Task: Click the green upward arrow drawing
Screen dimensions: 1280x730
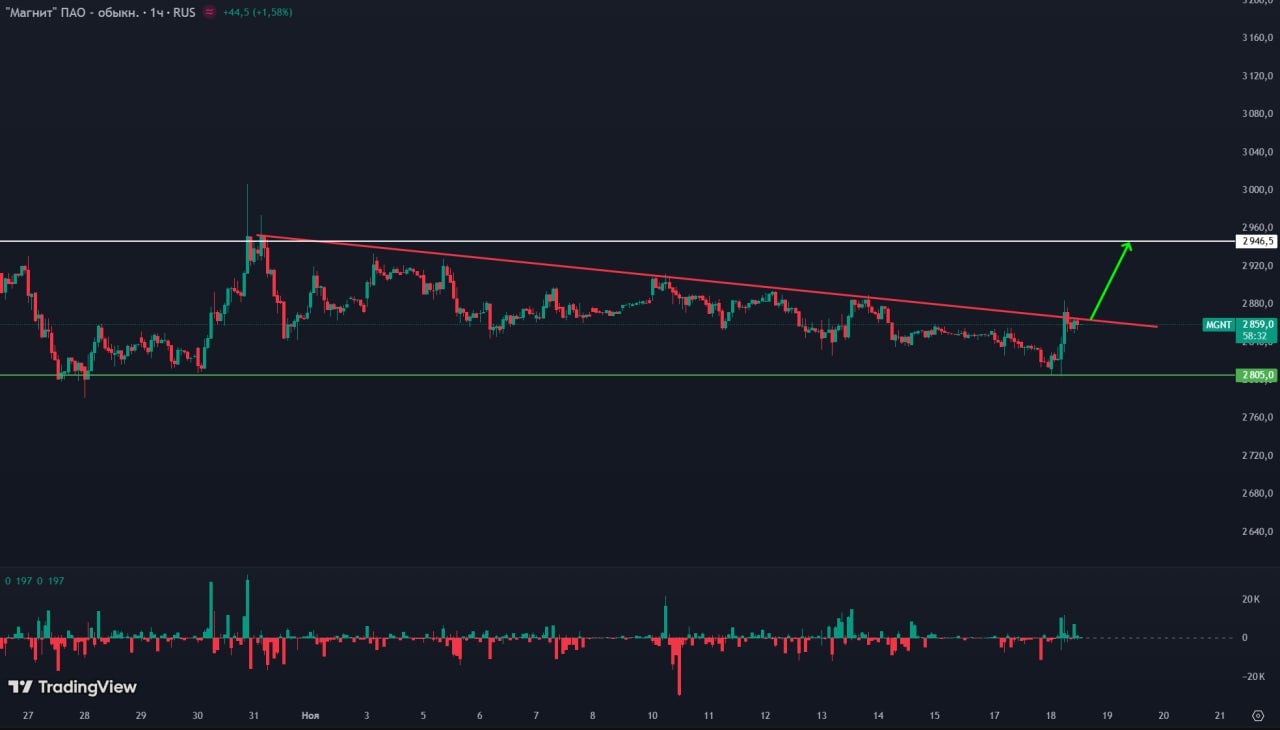Action: click(1110, 282)
